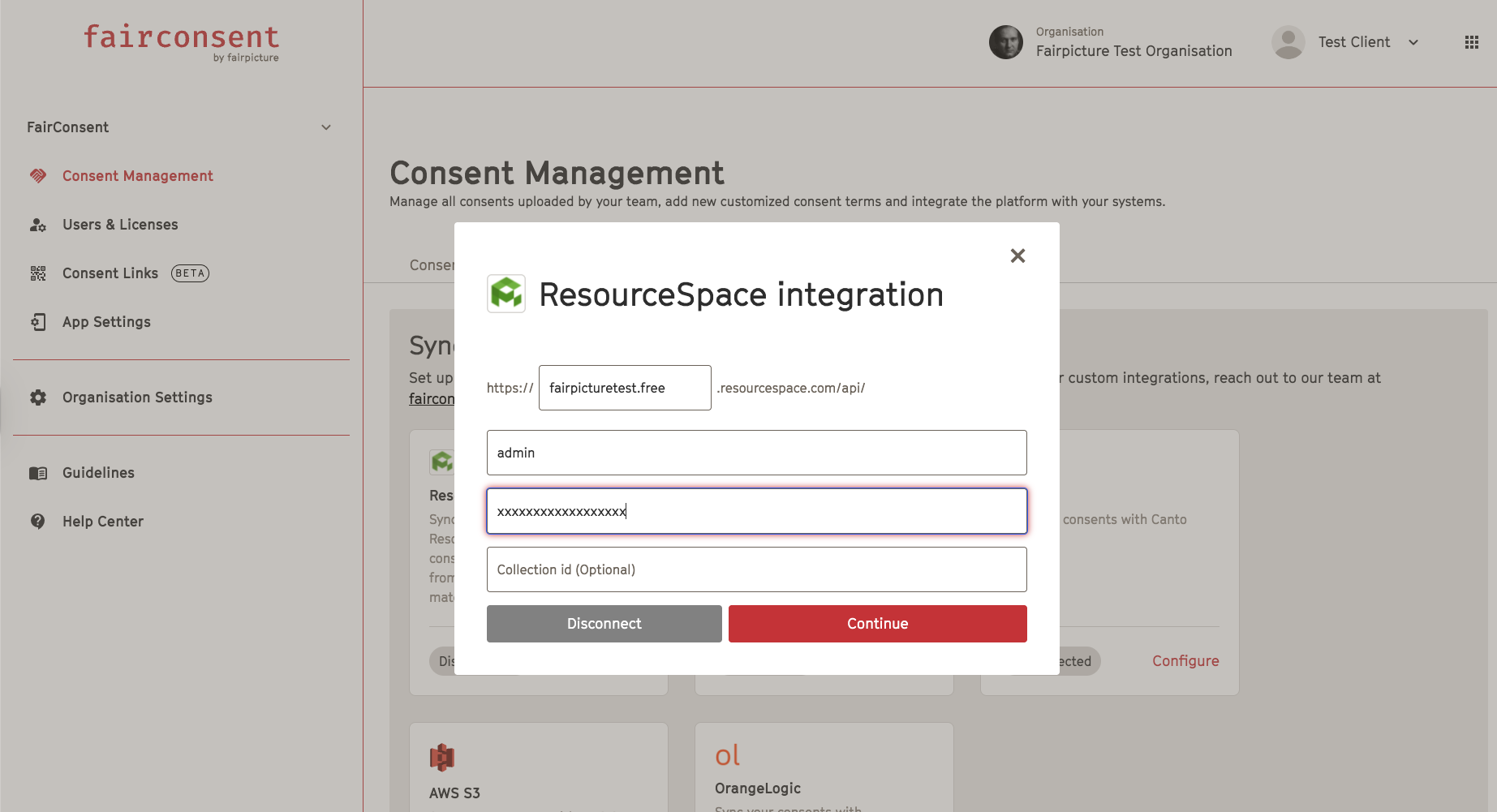Click the OrangeLogic logo icon
The width and height of the screenshot is (1497, 812).
(x=727, y=756)
